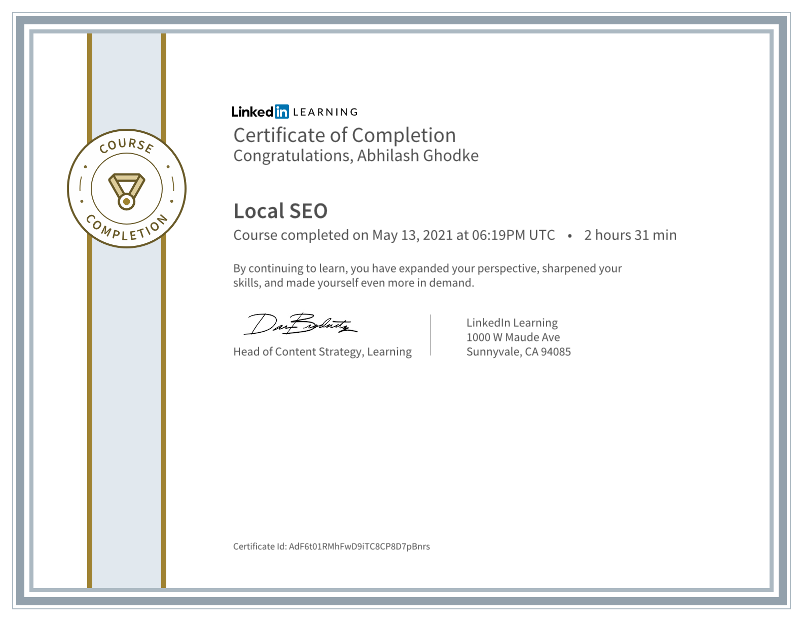Click the Certificate Id code text
Screen dimensions: 802x620
[330, 547]
